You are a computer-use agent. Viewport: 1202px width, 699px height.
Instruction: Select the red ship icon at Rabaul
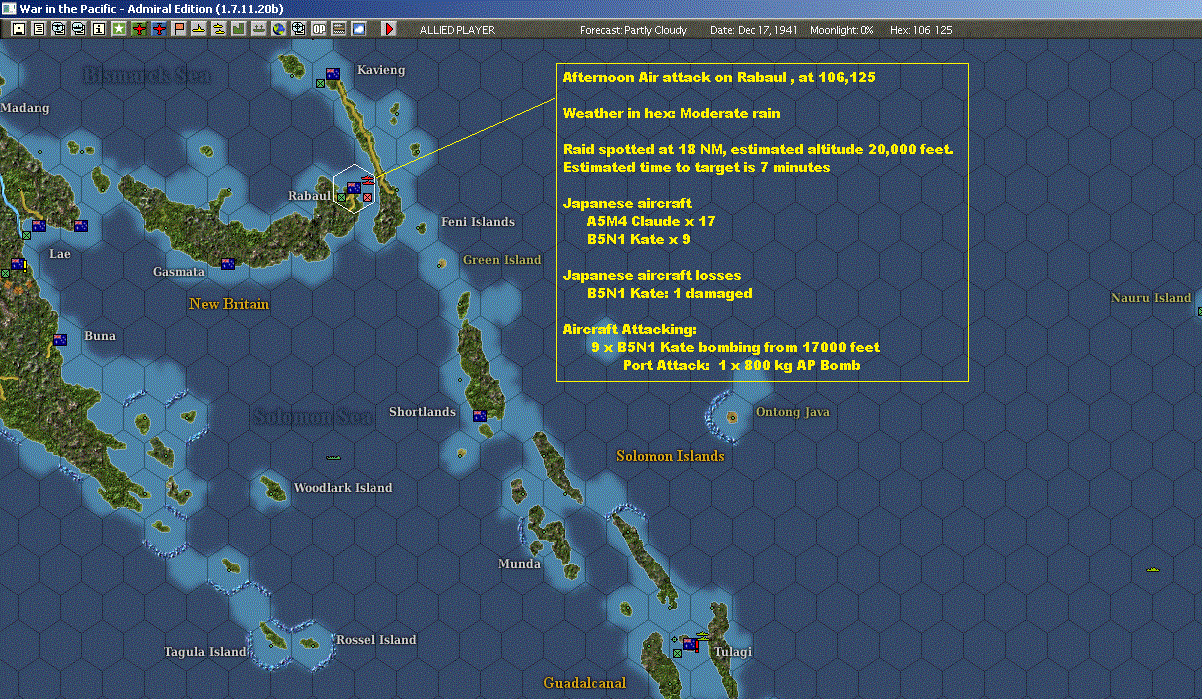click(368, 181)
